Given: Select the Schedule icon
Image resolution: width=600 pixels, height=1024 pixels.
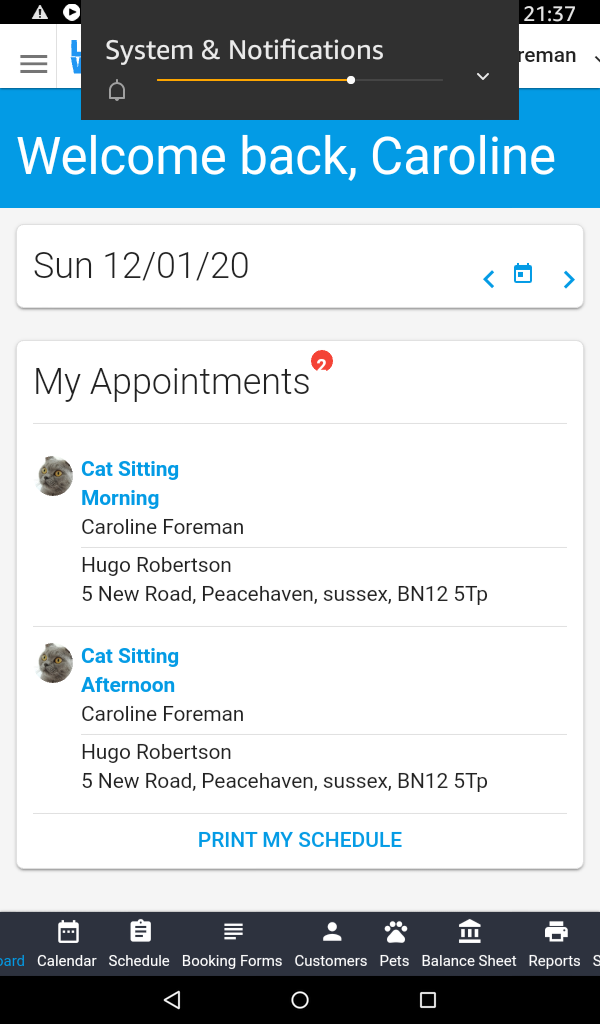Looking at the screenshot, I should (138, 941).
